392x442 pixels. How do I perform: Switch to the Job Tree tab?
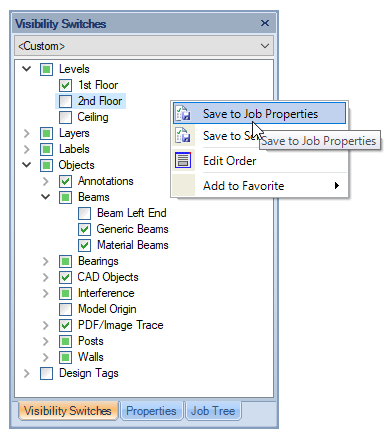[x=213, y=411]
